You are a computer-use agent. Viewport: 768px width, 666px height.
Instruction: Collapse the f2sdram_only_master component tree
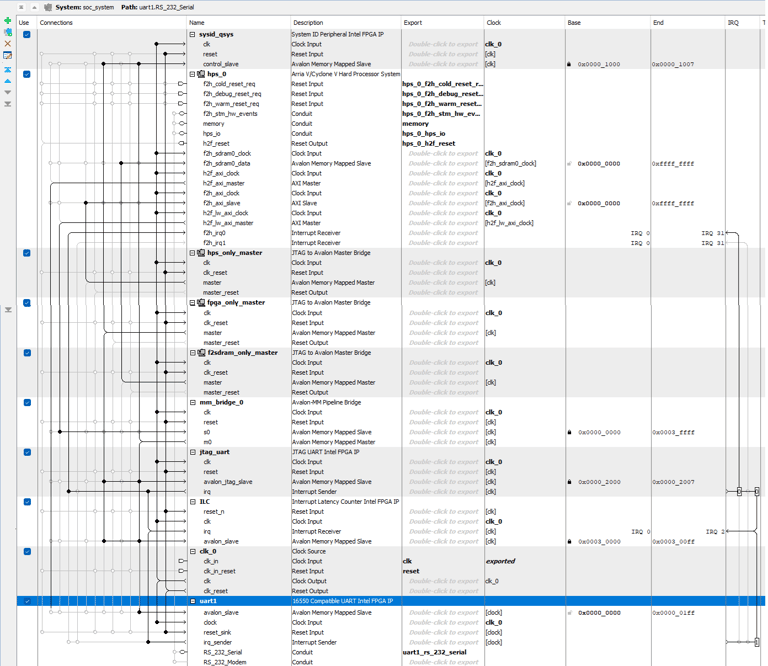coord(192,353)
